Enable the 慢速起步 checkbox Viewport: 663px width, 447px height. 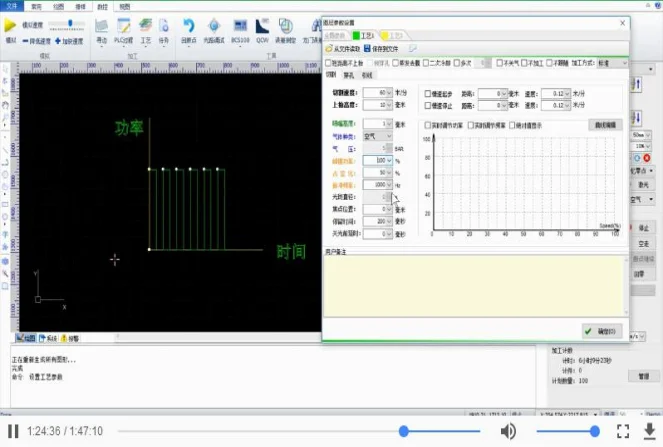[428, 93]
